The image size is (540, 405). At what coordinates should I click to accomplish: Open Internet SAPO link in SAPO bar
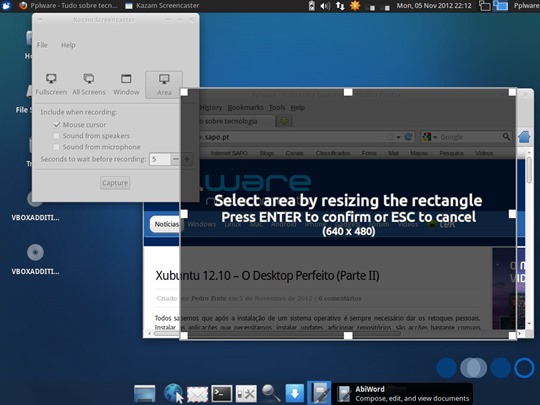[229, 153]
